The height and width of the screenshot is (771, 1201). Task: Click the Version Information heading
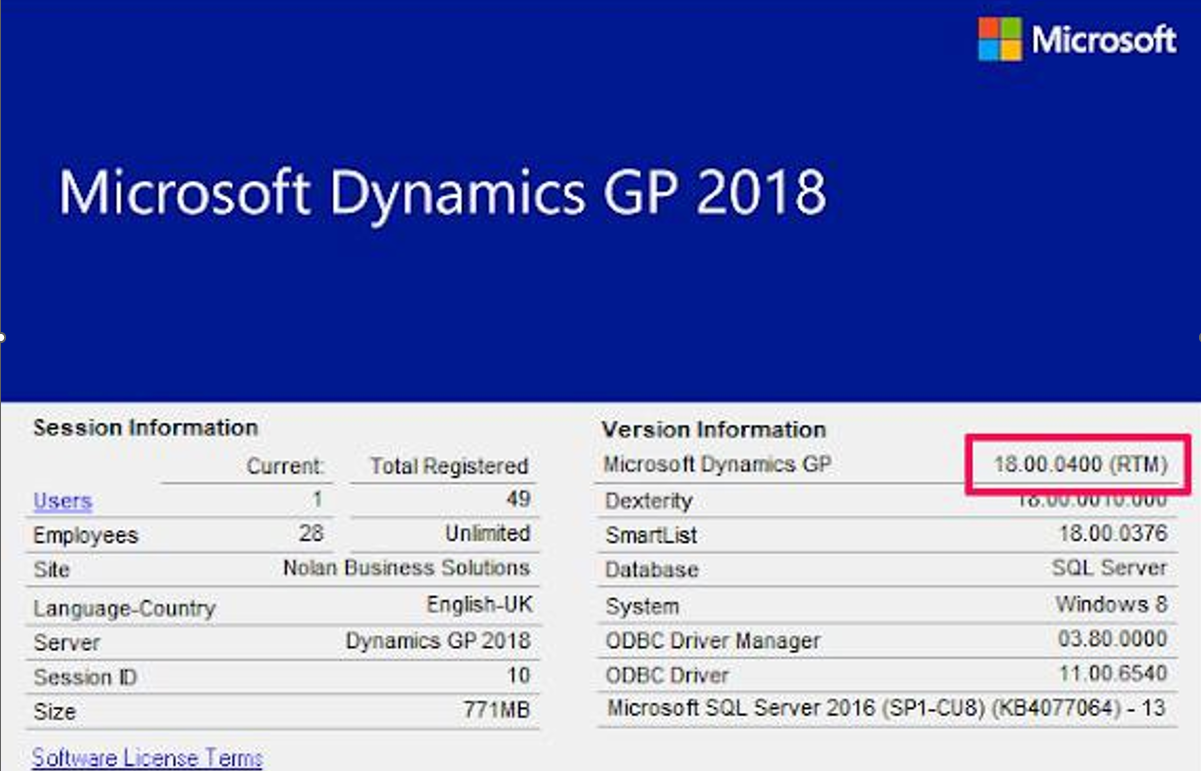pyautogui.click(x=713, y=430)
